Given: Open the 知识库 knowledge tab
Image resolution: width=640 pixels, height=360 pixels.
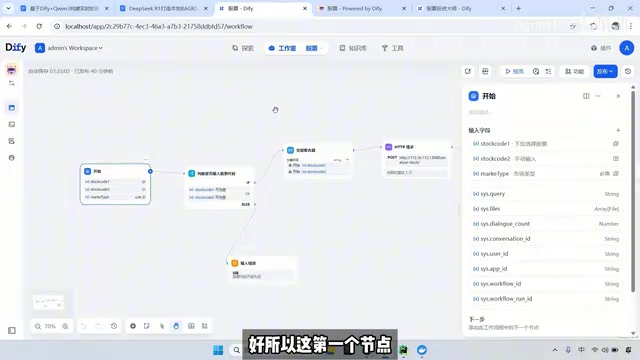Looking at the screenshot, I should coord(353,48).
